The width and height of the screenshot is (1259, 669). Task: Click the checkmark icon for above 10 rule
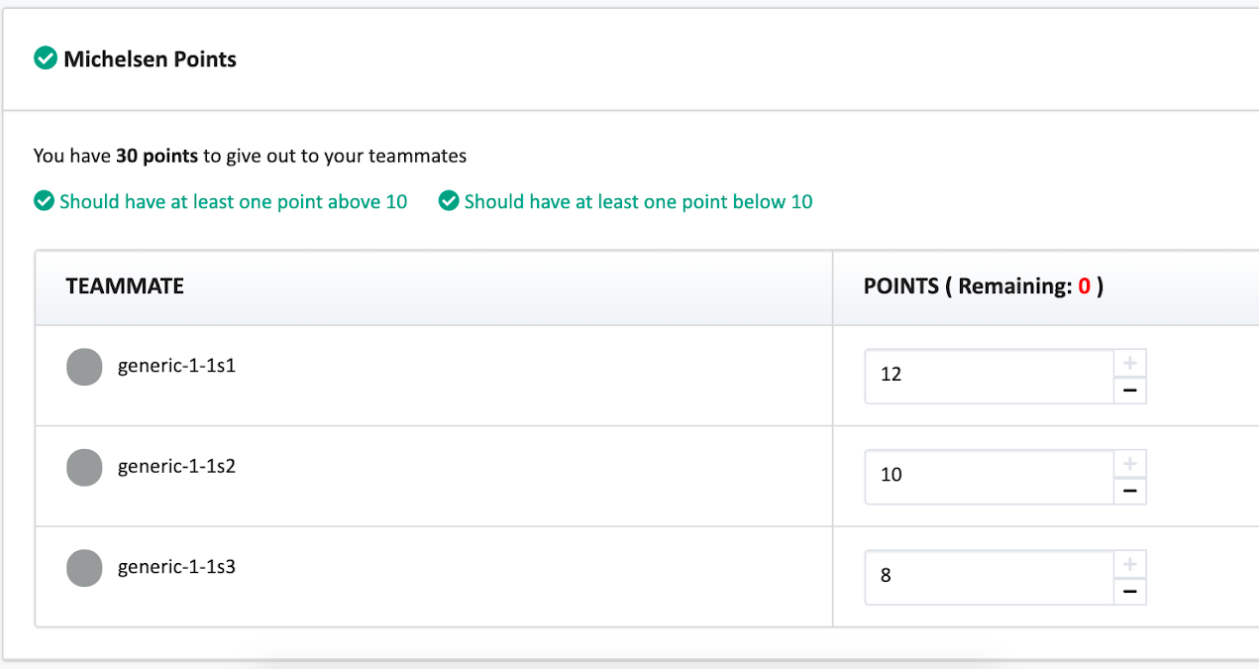pos(44,202)
